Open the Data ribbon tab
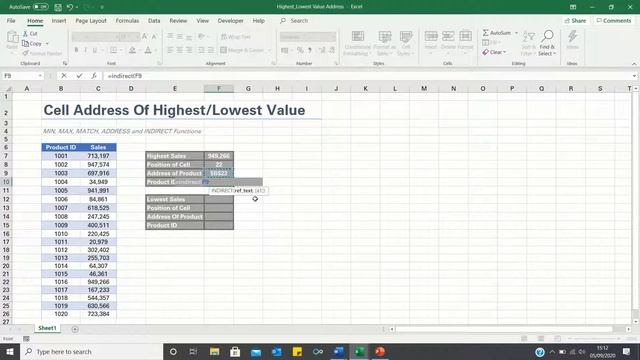 [154, 20]
